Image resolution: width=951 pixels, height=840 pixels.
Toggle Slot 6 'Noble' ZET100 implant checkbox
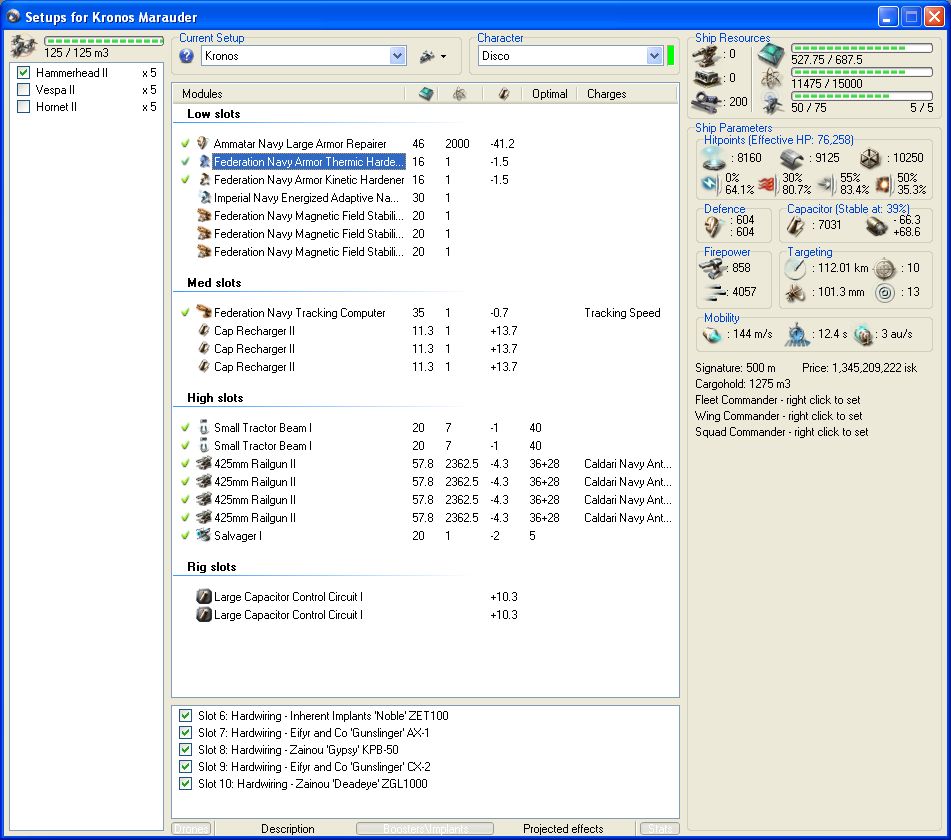186,716
